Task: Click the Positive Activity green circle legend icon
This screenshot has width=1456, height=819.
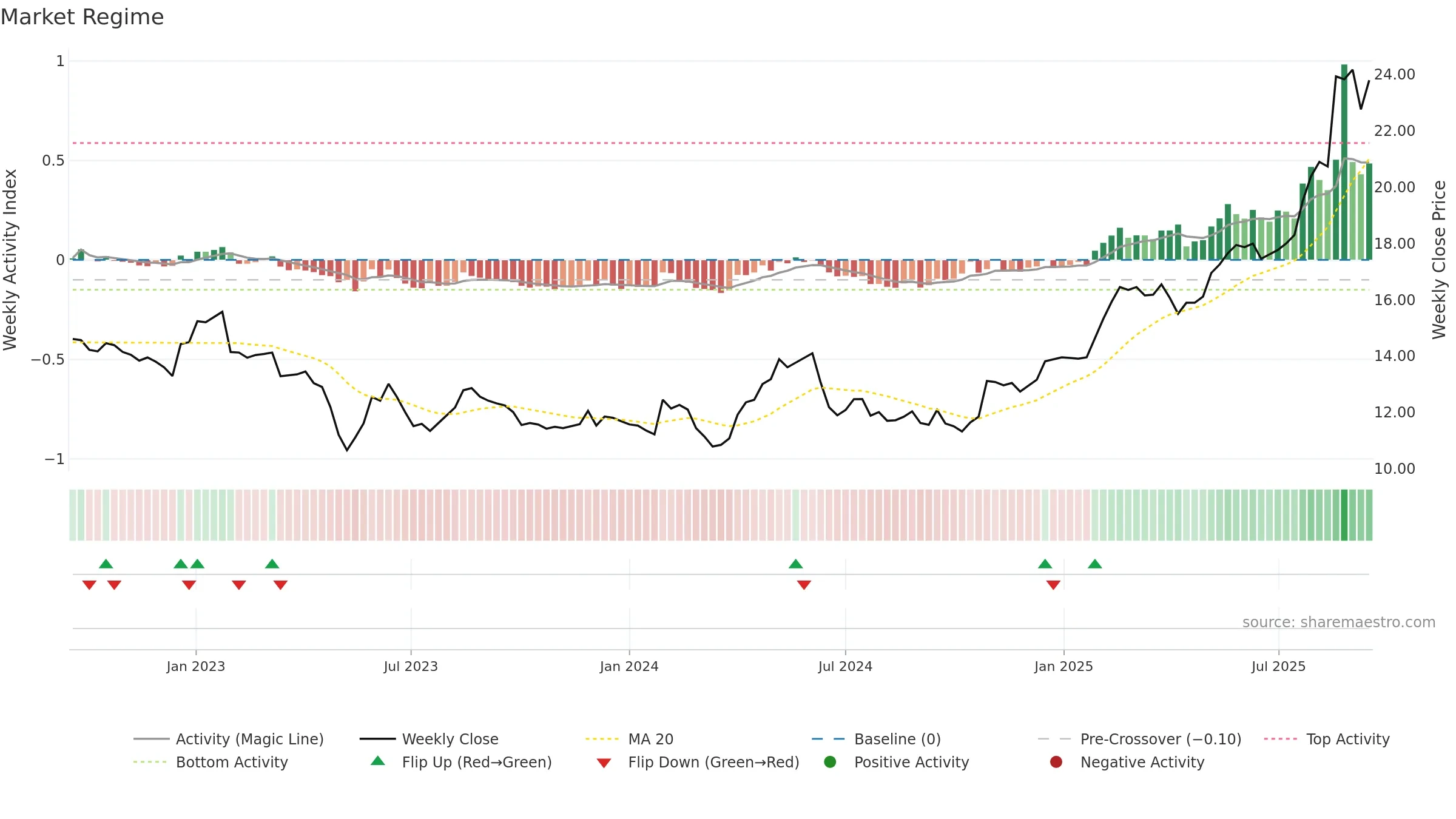Action: coord(831,761)
